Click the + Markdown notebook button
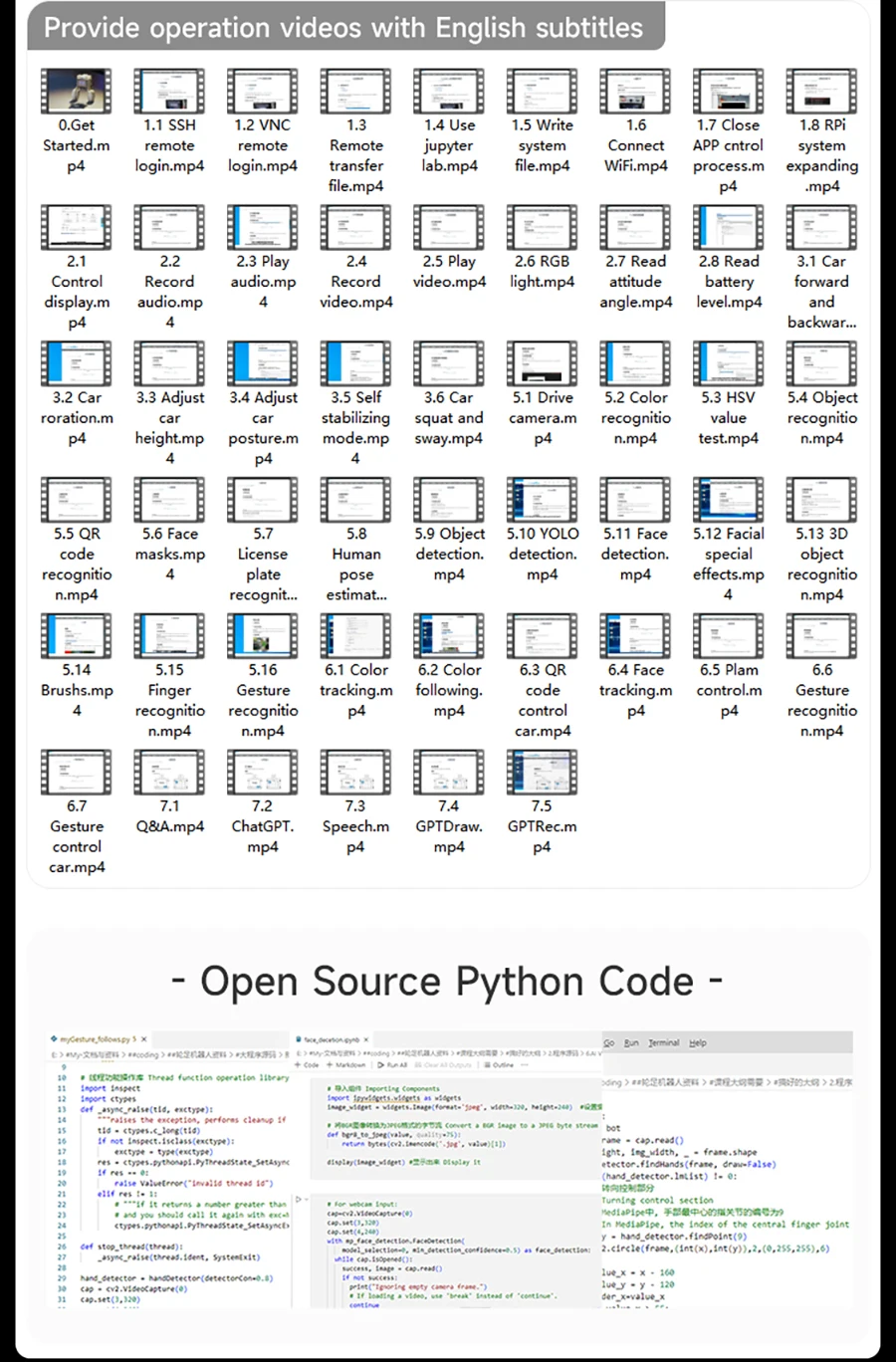This screenshot has width=896, height=1362. pyautogui.click(x=345, y=1064)
